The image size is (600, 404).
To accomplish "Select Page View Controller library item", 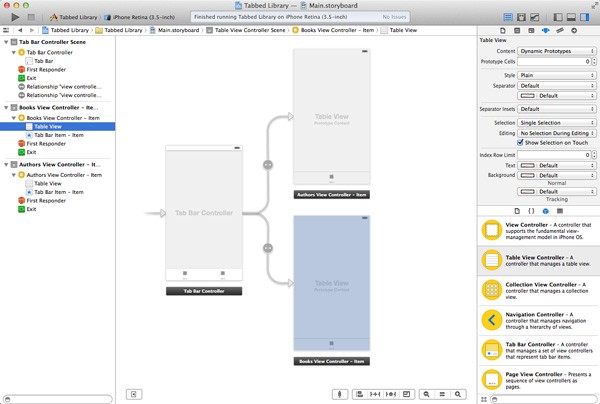I will coord(539,380).
